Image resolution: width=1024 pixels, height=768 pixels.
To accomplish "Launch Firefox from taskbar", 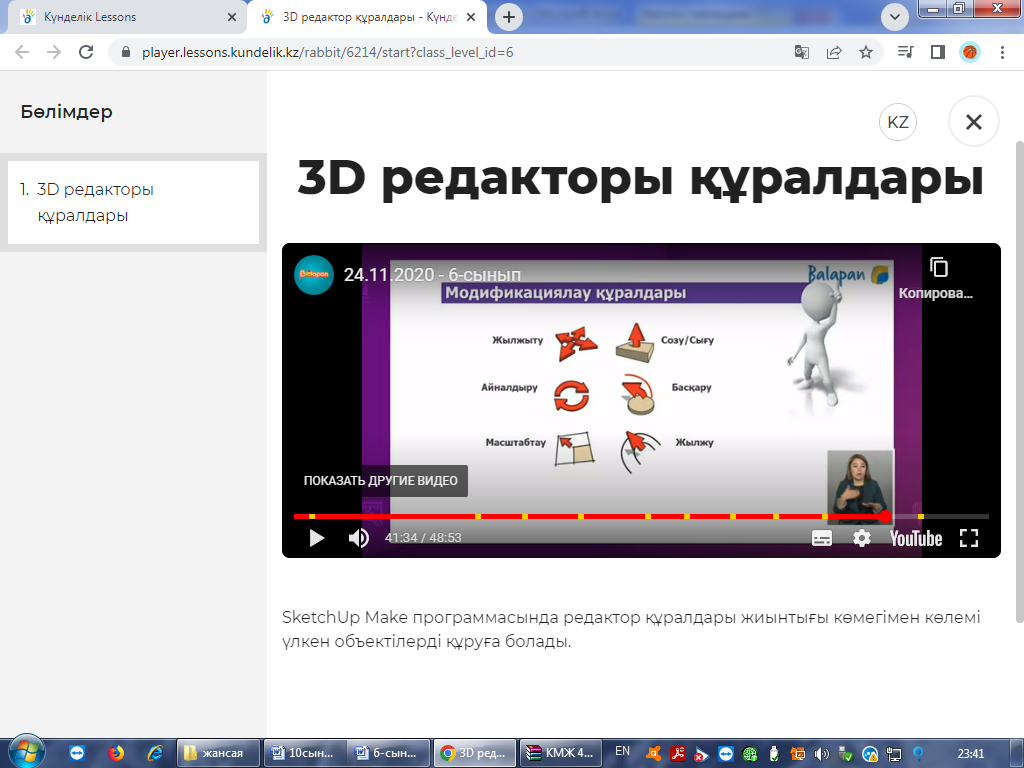I will coord(116,753).
